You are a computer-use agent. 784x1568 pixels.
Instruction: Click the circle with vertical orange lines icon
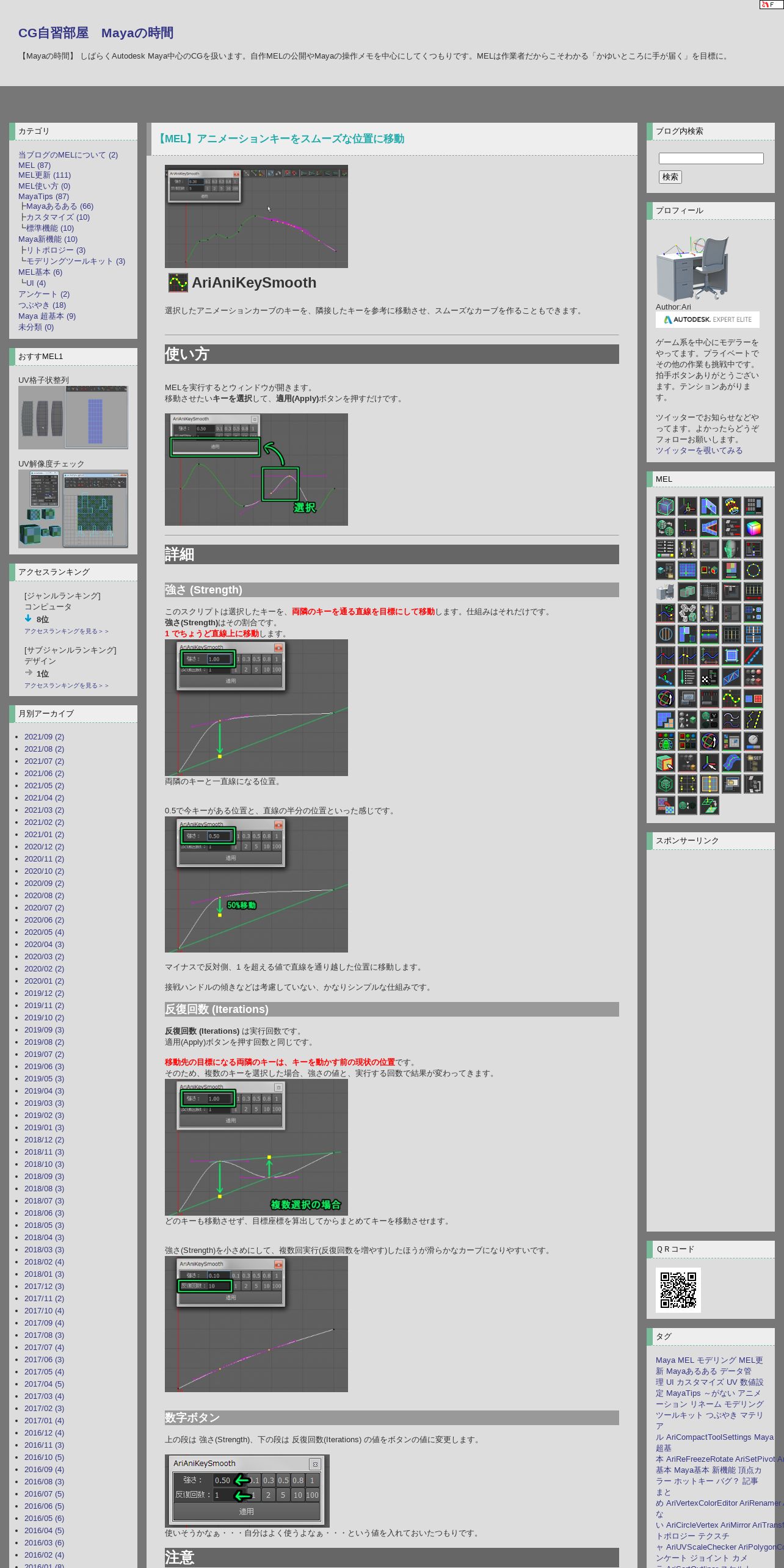click(x=666, y=634)
